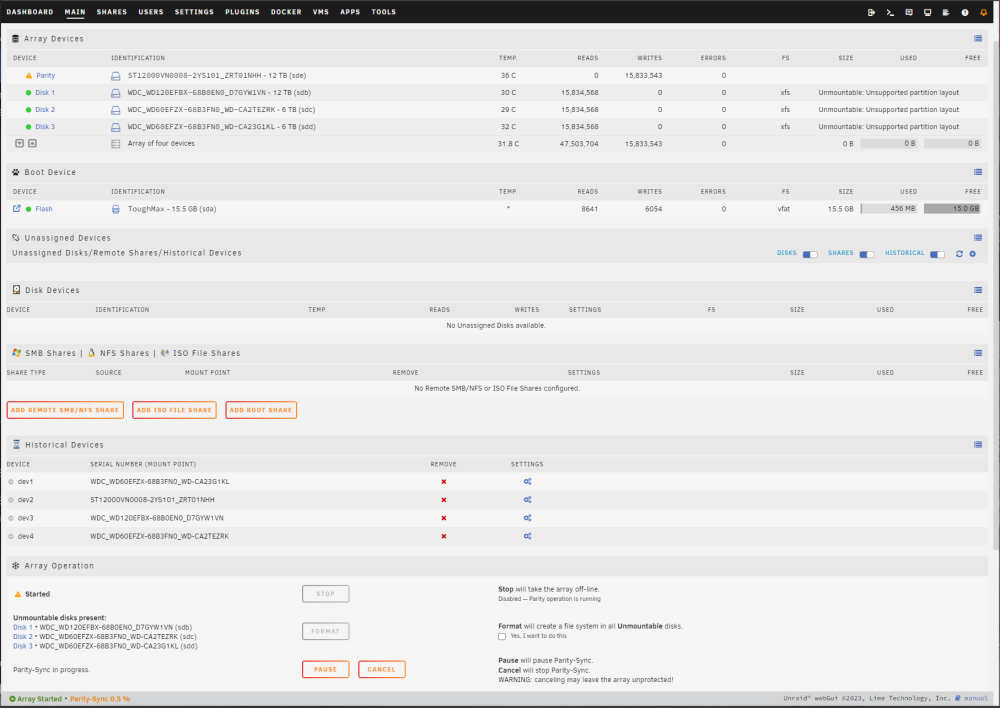Click Add Remote SMB/NFS Share button
This screenshot has height=708, width=1000.
(x=65, y=410)
